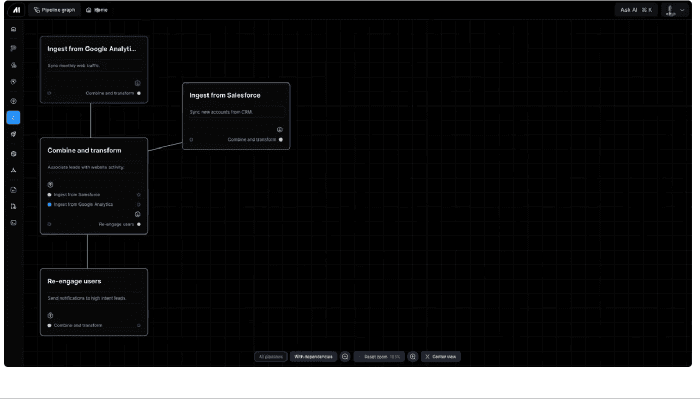
Task: Select the blue highlighted sidebar icon
Action: click(13, 117)
